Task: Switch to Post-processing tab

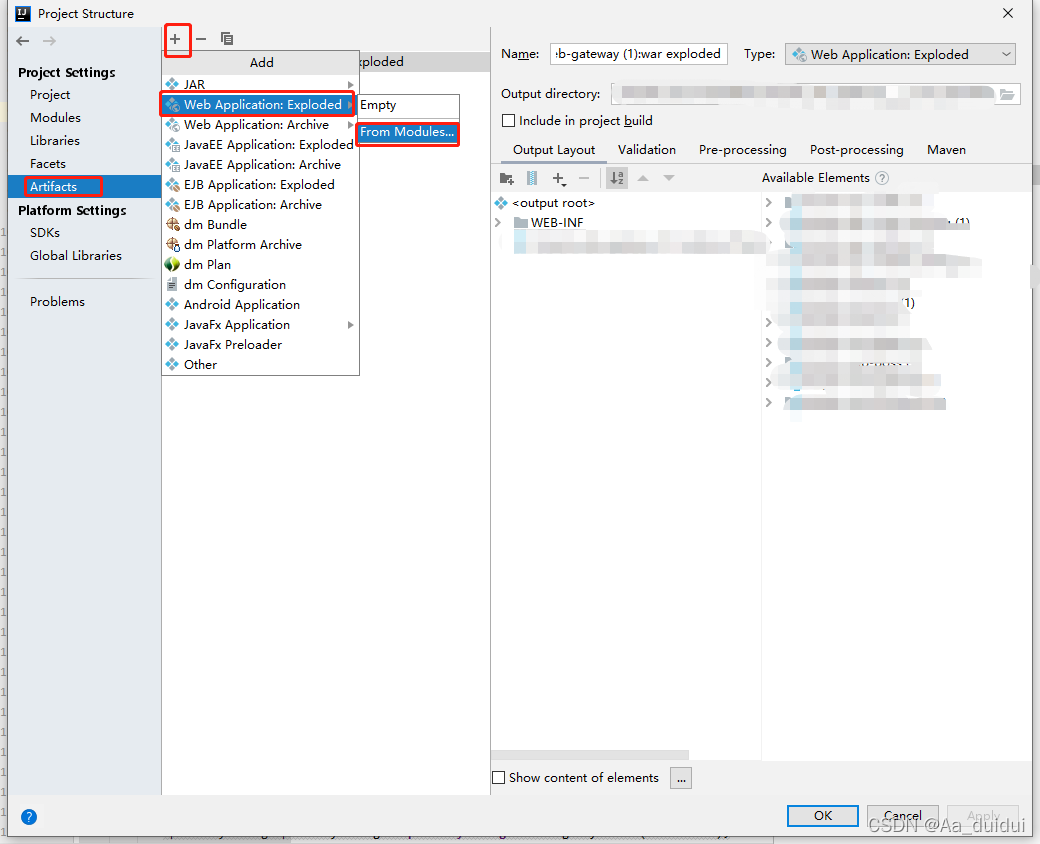Action: [856, 150]
